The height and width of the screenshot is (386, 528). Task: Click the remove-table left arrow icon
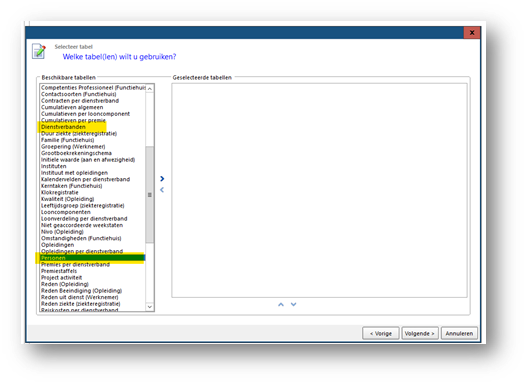162,190
